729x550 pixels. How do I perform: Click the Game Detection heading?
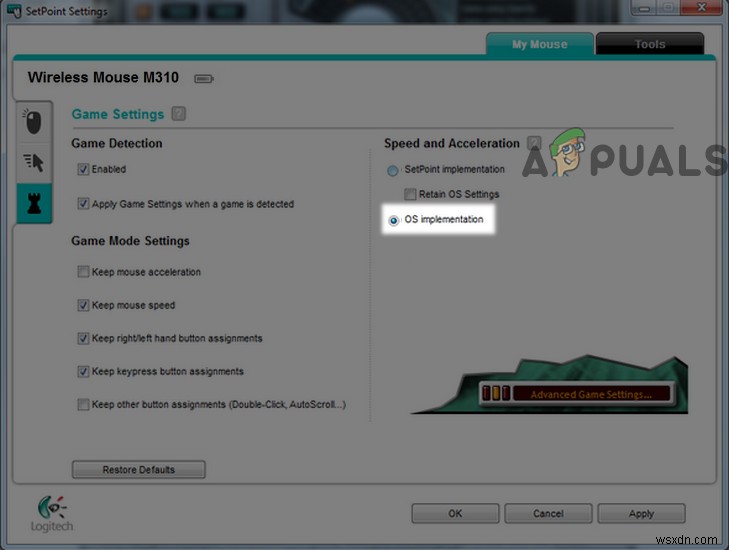tap(117, 143)
